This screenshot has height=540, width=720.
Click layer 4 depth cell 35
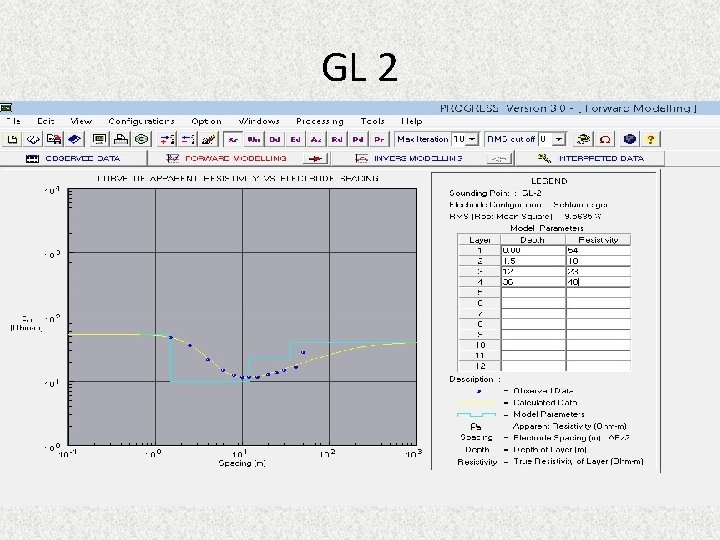(533, 282)
